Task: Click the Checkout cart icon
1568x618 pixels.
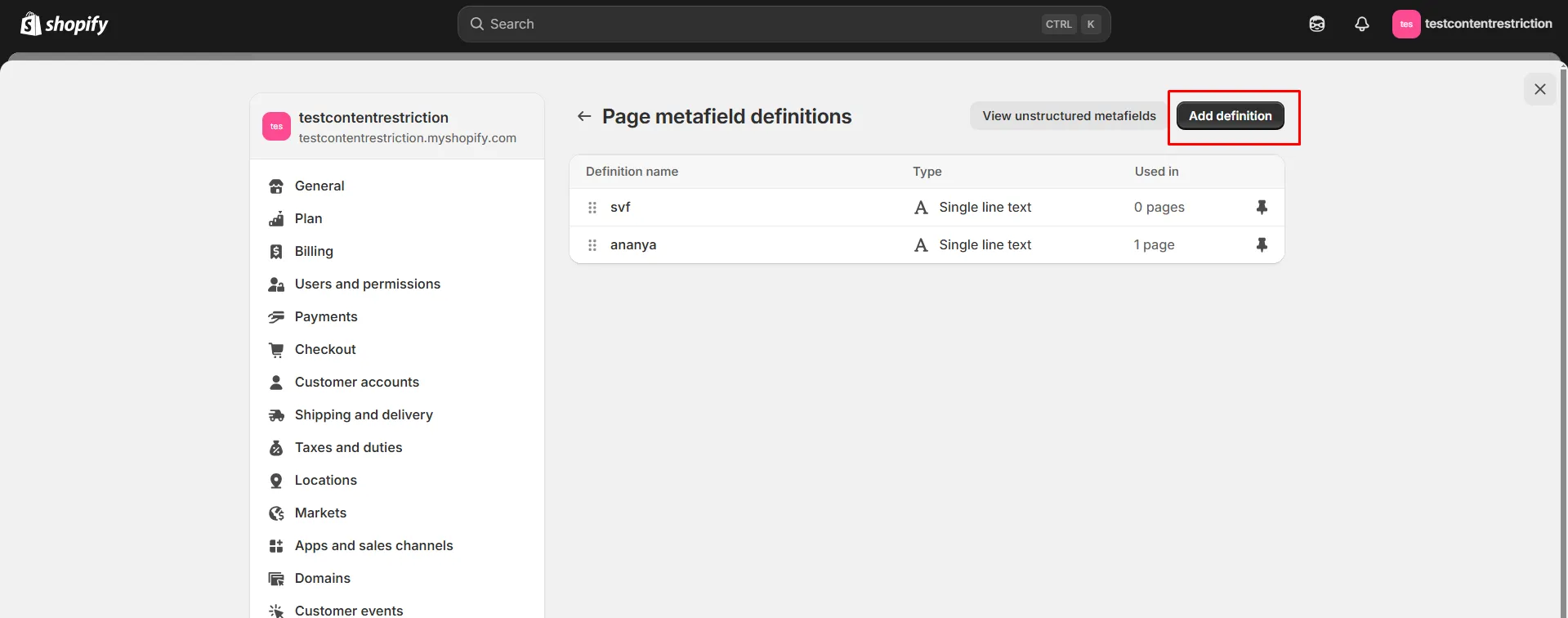Action: click(x=276, y=349)
